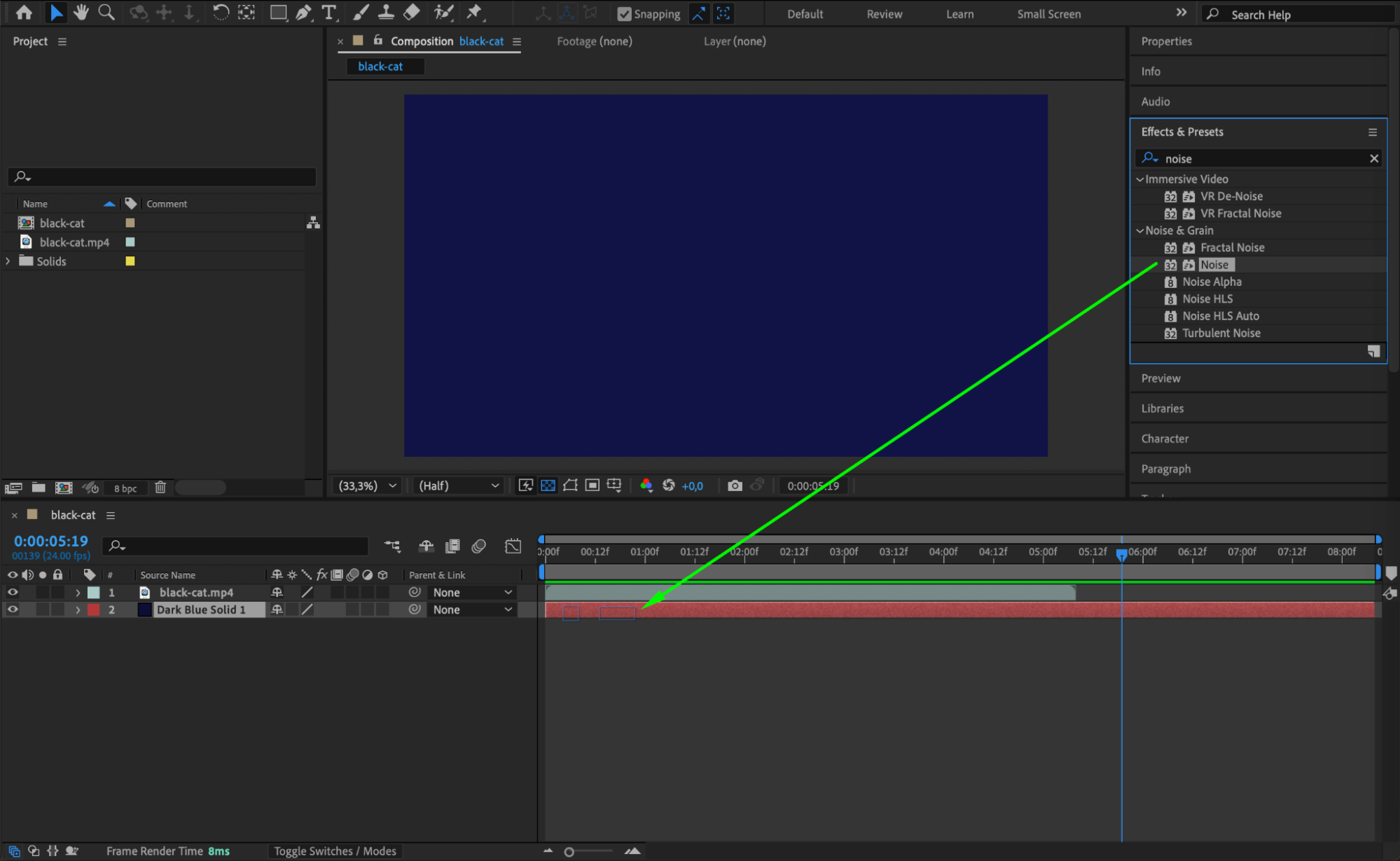Open the magnification ratio dropdown (33,3%)

(368, 485)
